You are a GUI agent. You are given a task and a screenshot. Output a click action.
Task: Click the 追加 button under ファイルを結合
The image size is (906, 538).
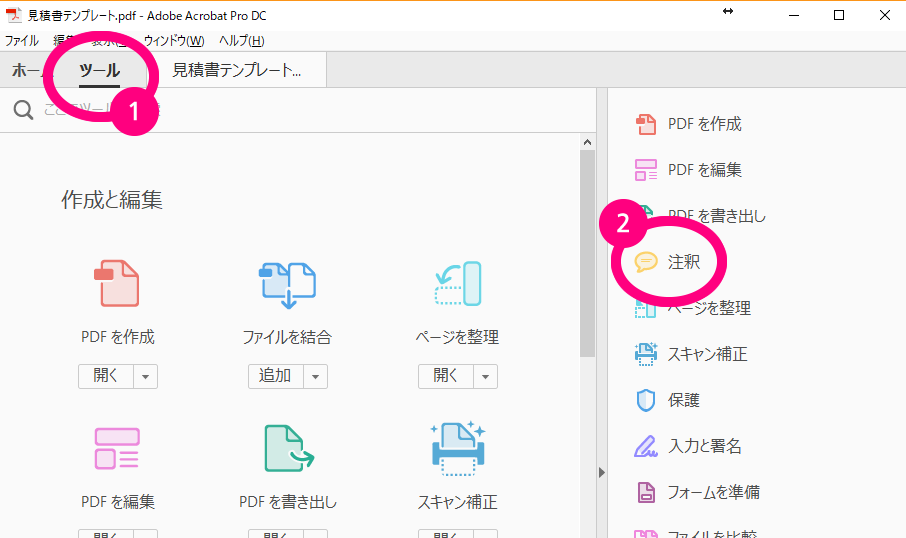pos(276,377)
